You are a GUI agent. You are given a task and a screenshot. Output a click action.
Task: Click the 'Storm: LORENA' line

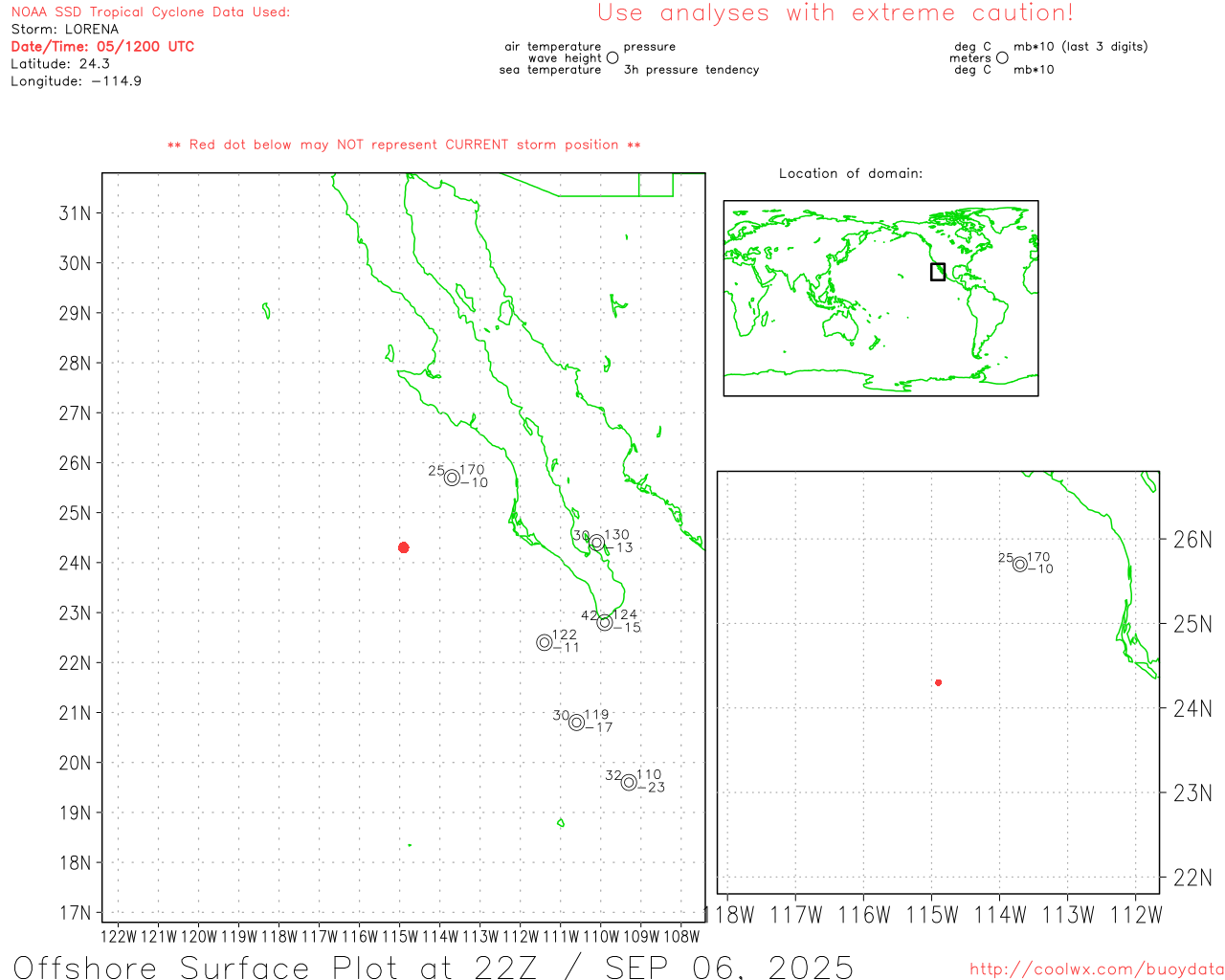65,30
